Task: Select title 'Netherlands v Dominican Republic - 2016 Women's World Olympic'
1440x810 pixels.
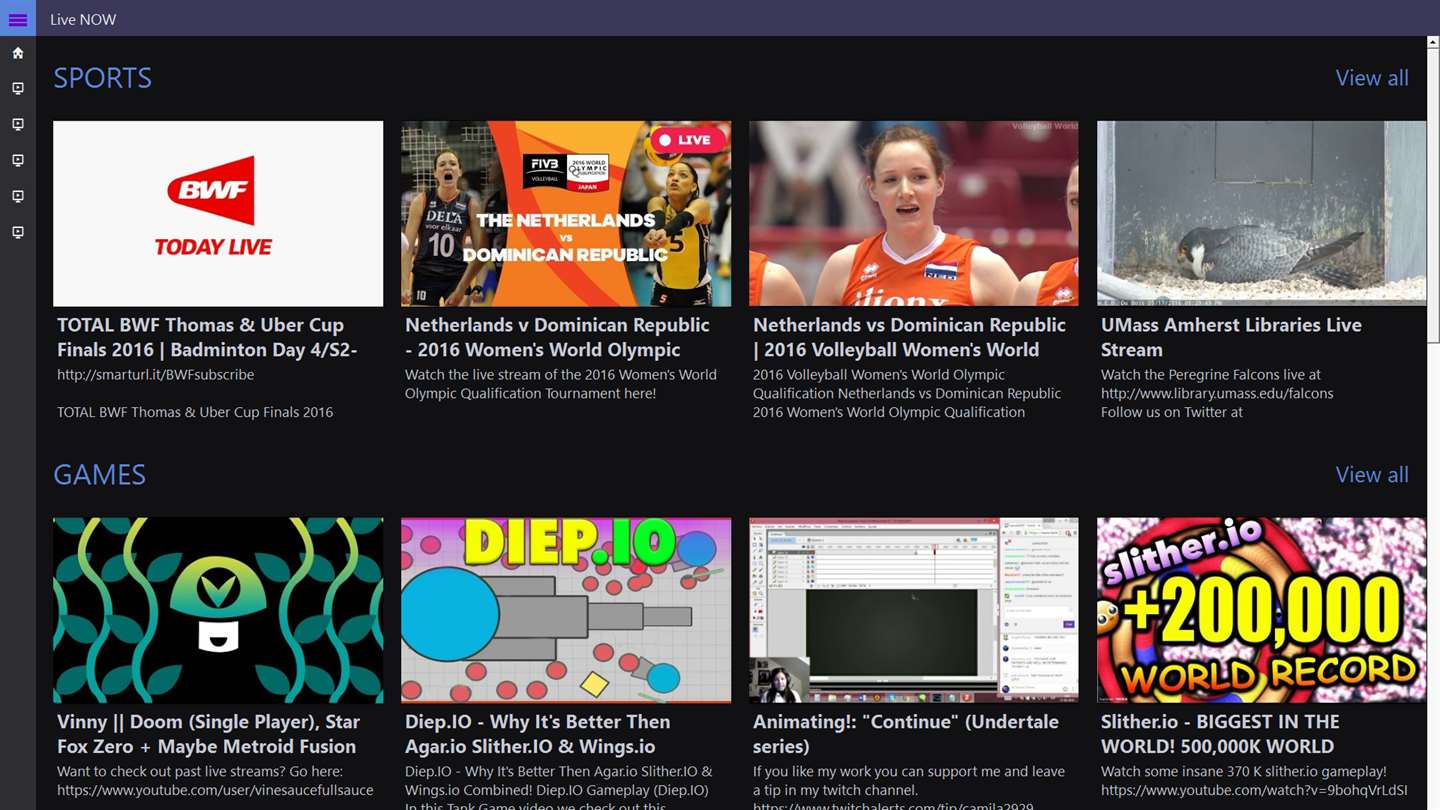Action: (x=557, y=337)
